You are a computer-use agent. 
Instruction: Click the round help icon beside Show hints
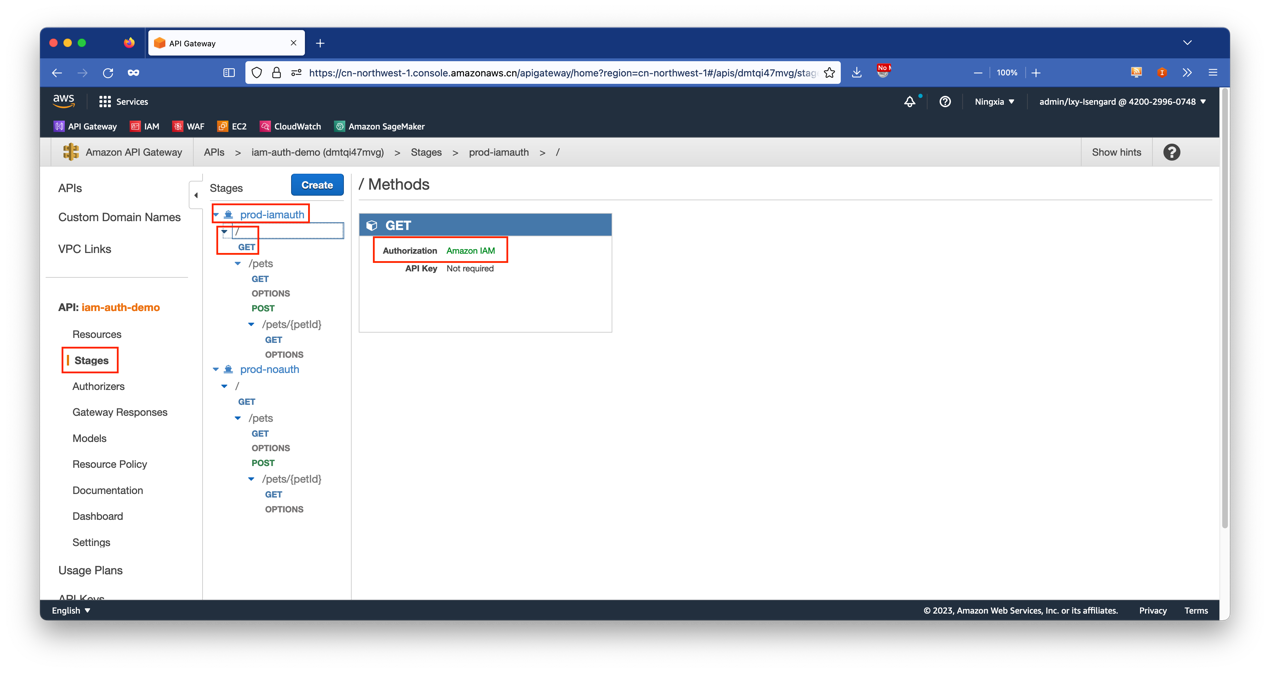click(1172, 152)
